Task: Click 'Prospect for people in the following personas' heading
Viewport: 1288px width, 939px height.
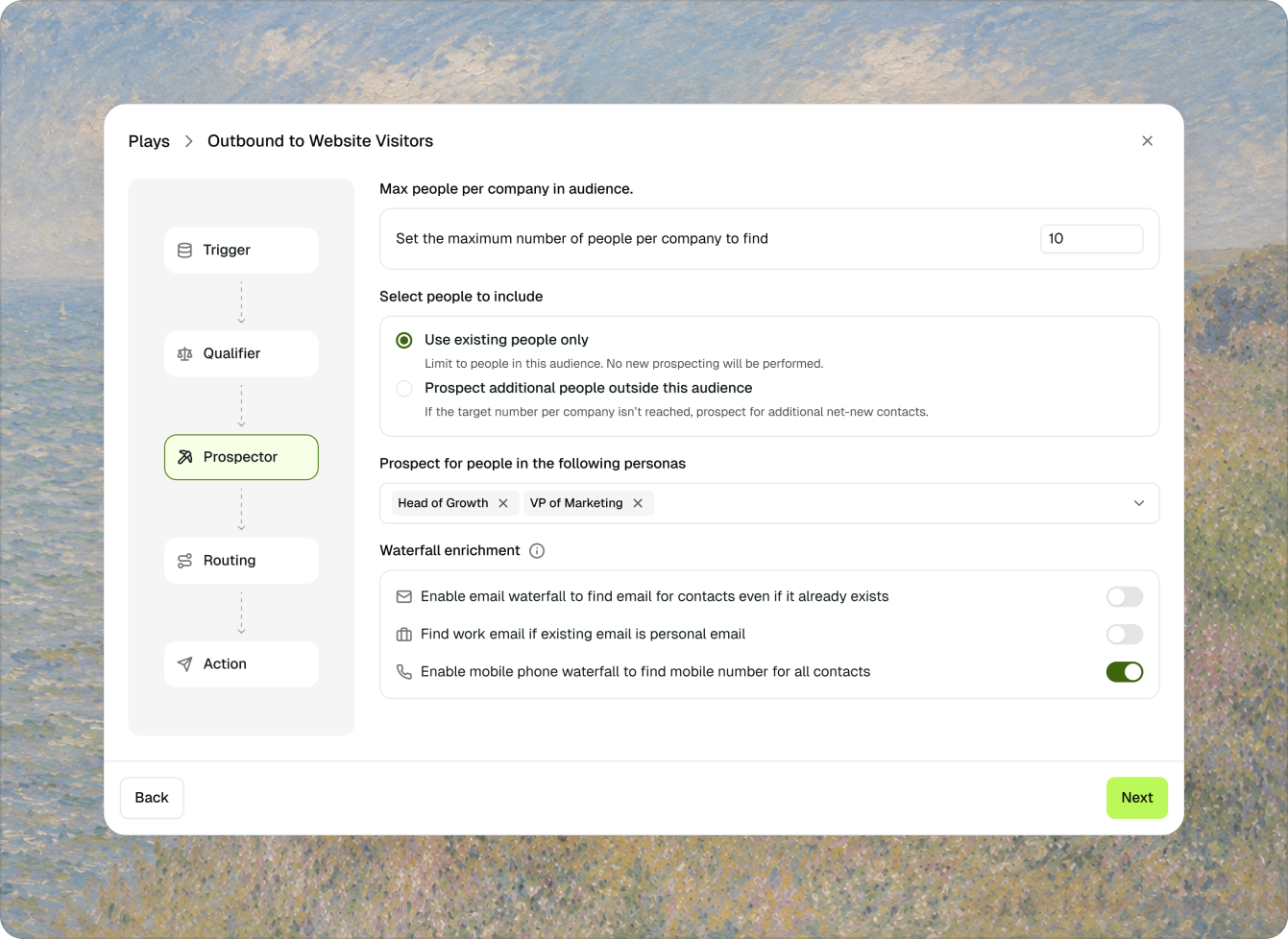Action: (532, 464)
